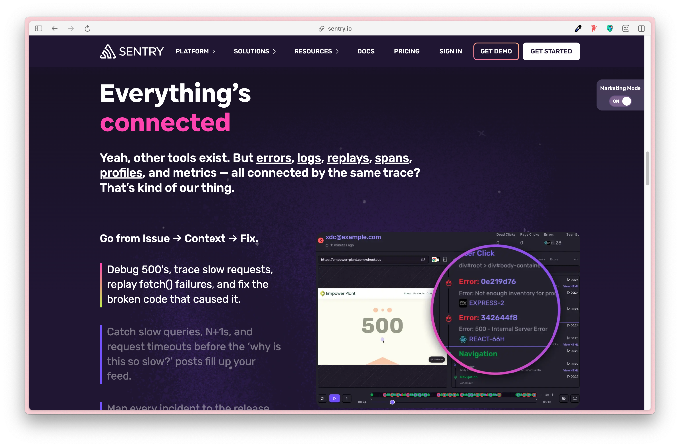680x447 pixels.
Task: Click the Navigation breadcrumb entry
Action: (478, 354)
